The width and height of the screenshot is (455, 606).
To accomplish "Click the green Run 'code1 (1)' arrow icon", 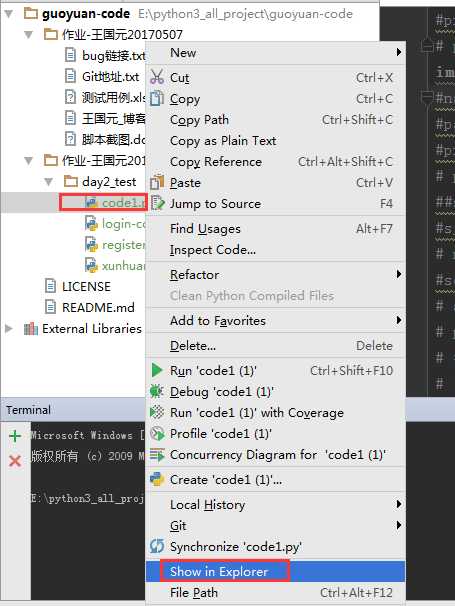I will coord(157,370).
